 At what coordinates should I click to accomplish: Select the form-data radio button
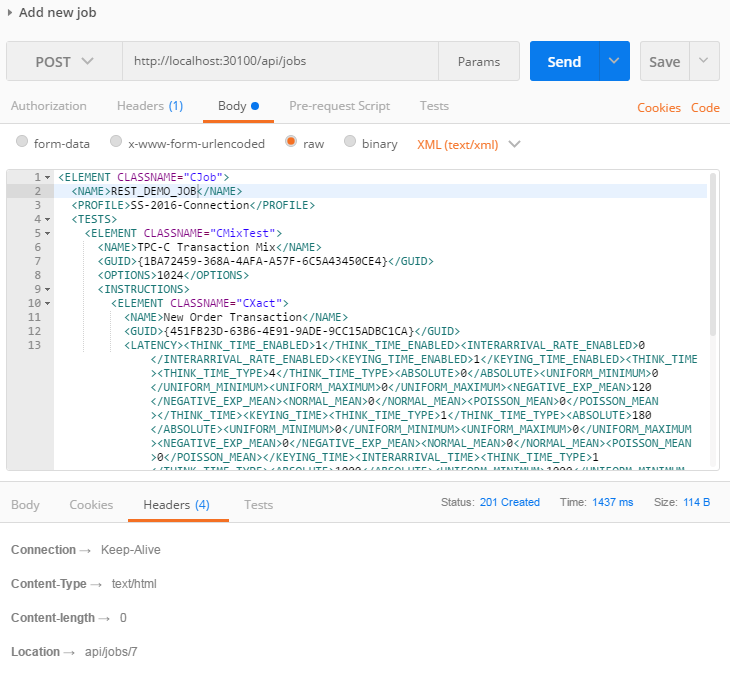pyautogui.click(x=22, y=141)
